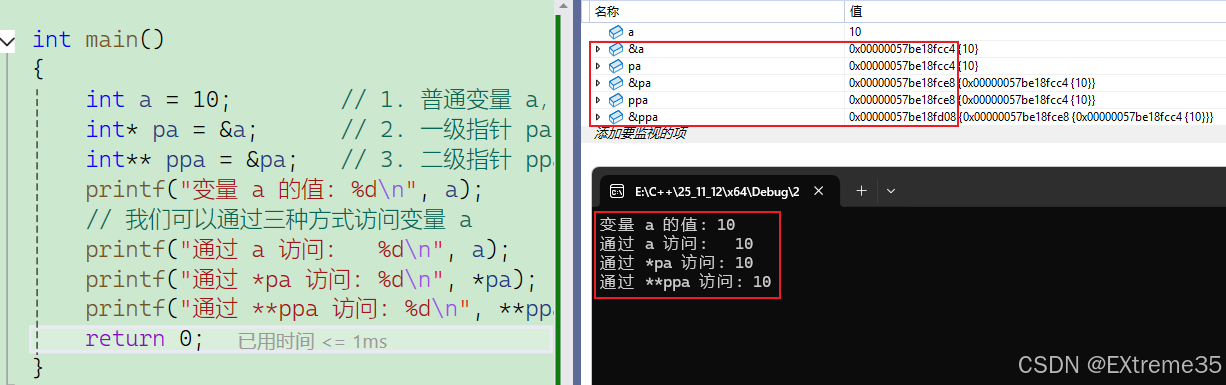Screen dimensions: 1226x385
Task: Click console line 通过 a 访问: 10
Action: (x=676, y=244)
